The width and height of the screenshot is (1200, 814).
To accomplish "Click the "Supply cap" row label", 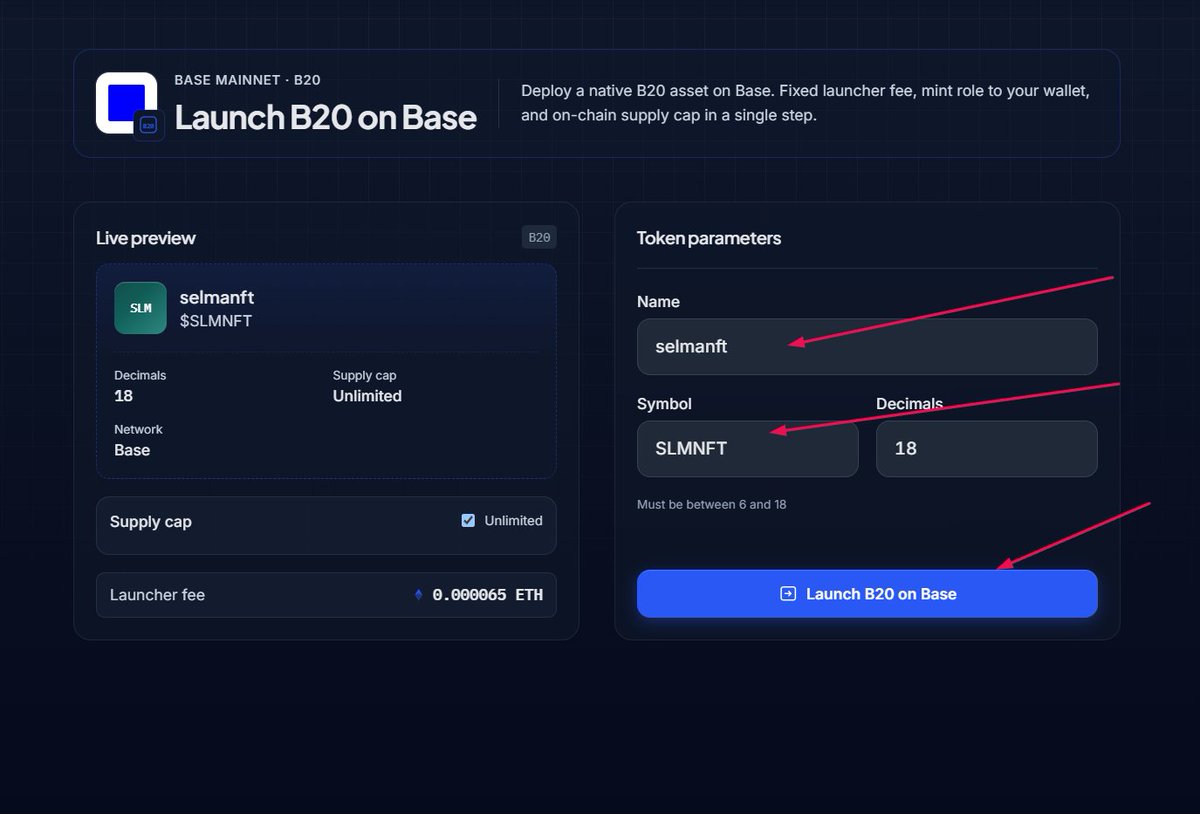I will point(150,522).
